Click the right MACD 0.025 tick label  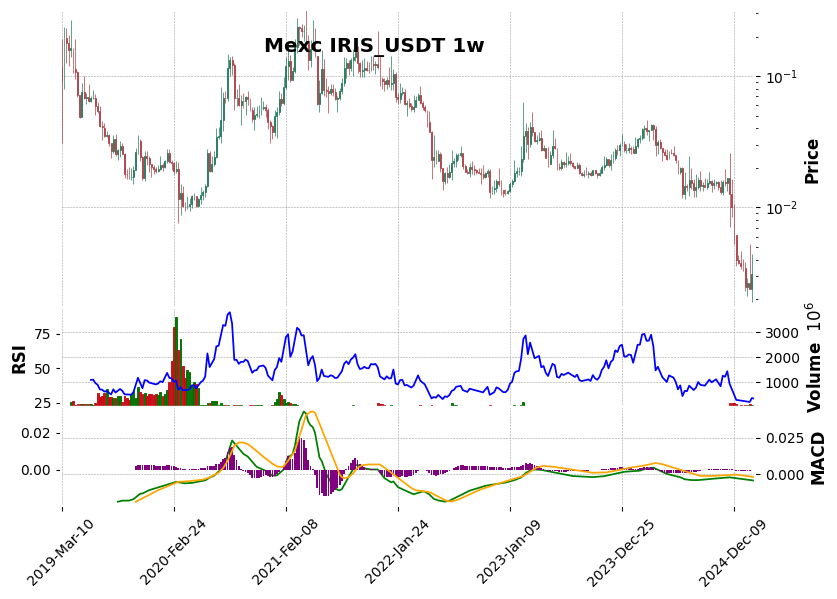tap(785, 438)
